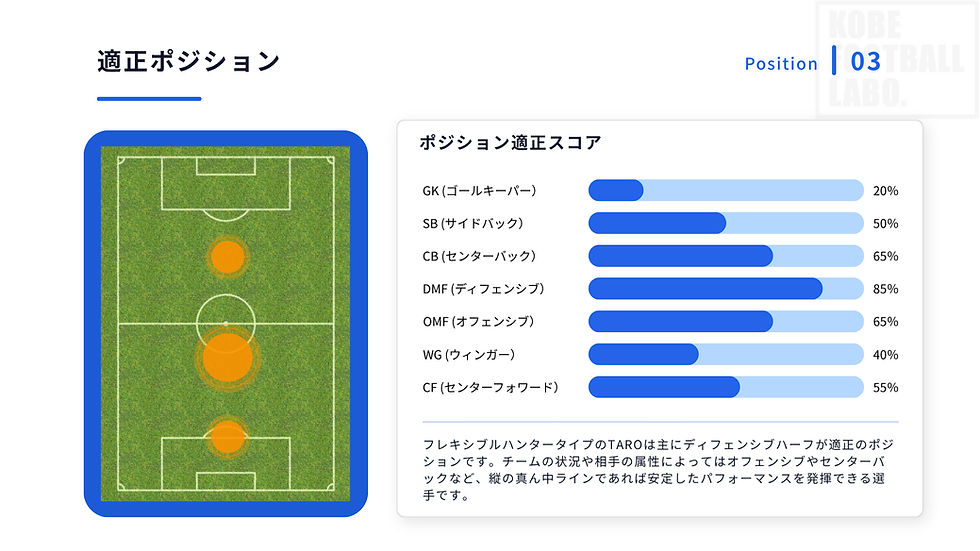The width and height of the screenshot is (980, 551).
Task: Click the 85% value next to DMF
Action: (x=886, y=289)
